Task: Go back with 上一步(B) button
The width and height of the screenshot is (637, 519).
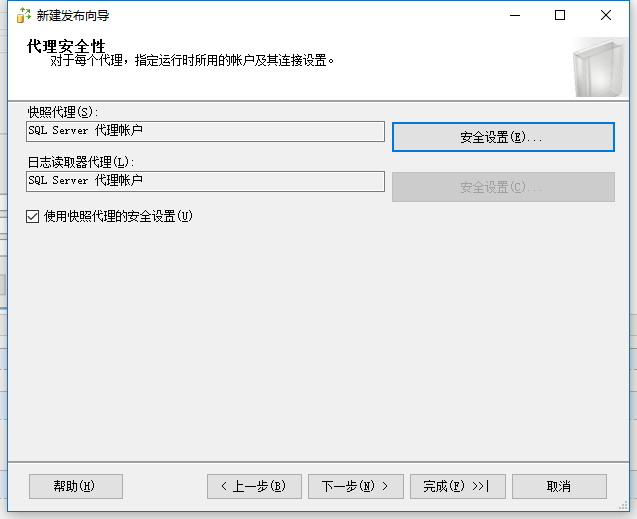Action: (253, 486)
